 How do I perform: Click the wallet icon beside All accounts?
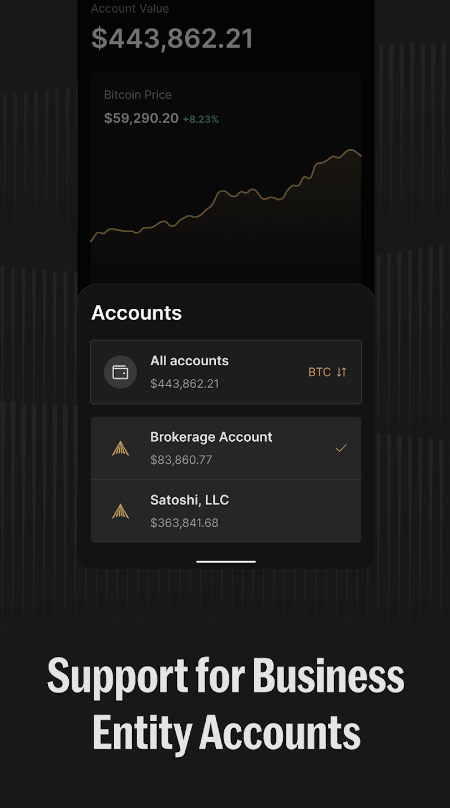pyautogui.click(x=120, y=372)
